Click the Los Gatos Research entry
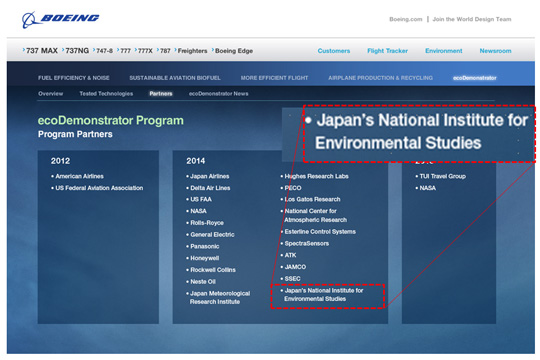Image resolution: width=540 pixels, height=360 pixels. (x=312, y=199)
